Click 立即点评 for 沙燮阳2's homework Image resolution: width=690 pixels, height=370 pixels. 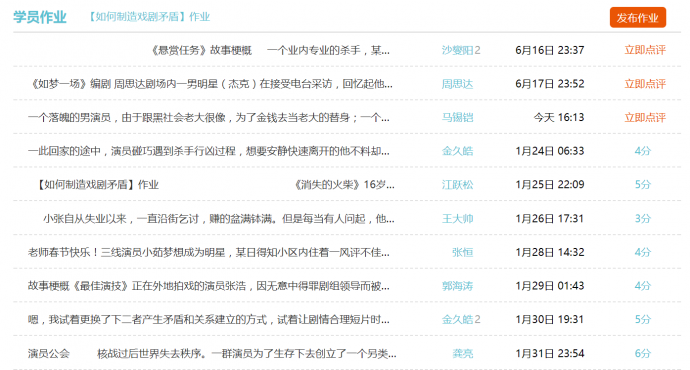[645, 50]
